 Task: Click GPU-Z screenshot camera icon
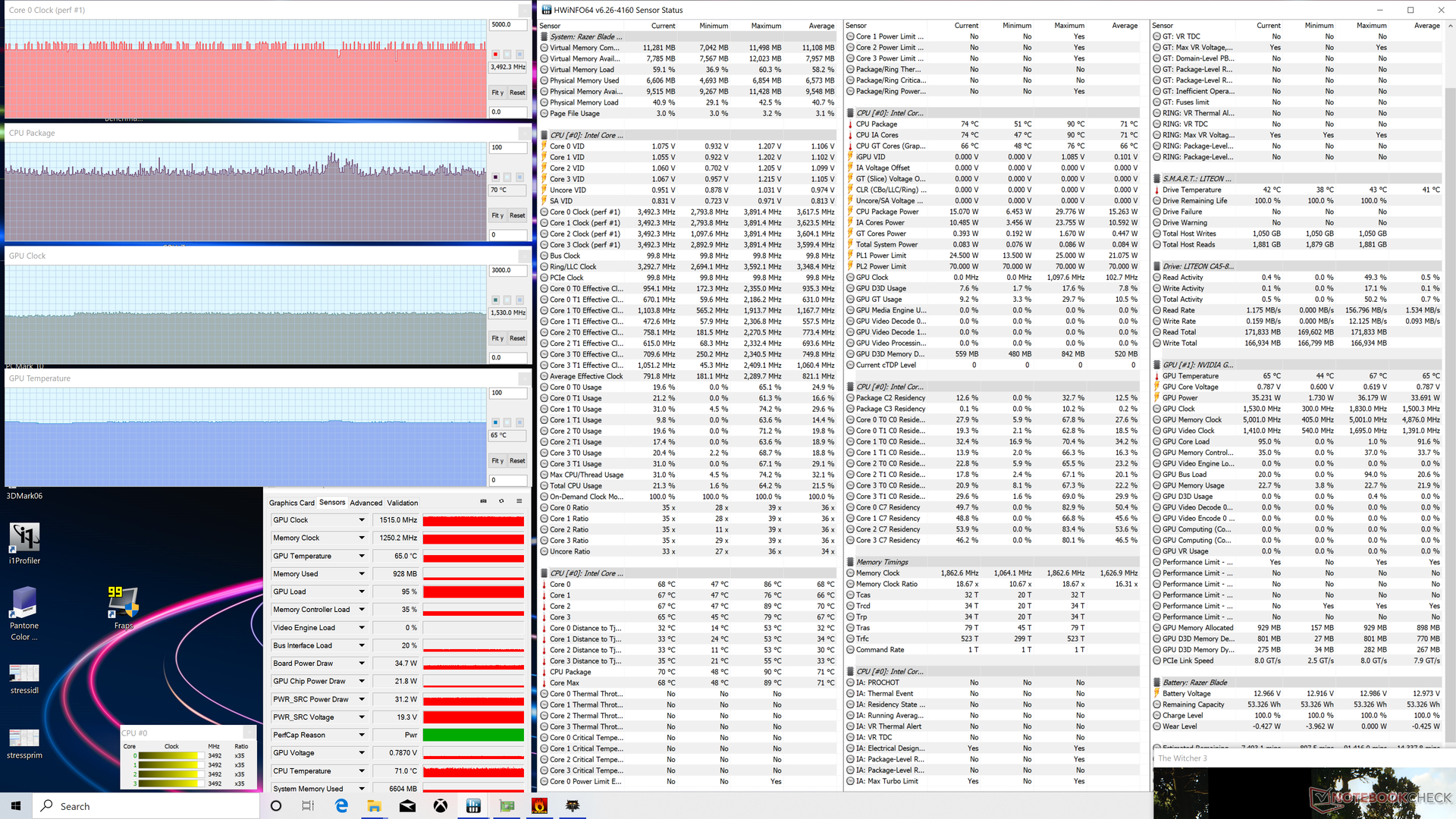coord(483,501)
